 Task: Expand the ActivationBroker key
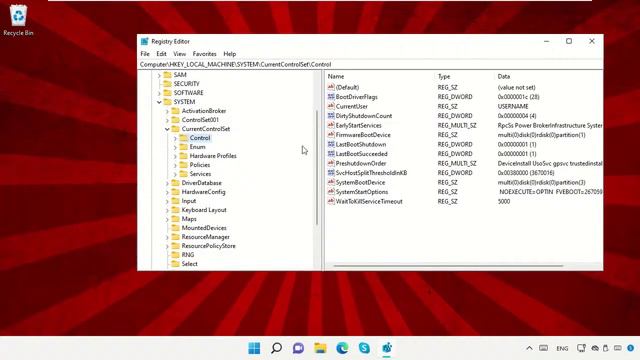click(x=167, y=111)
